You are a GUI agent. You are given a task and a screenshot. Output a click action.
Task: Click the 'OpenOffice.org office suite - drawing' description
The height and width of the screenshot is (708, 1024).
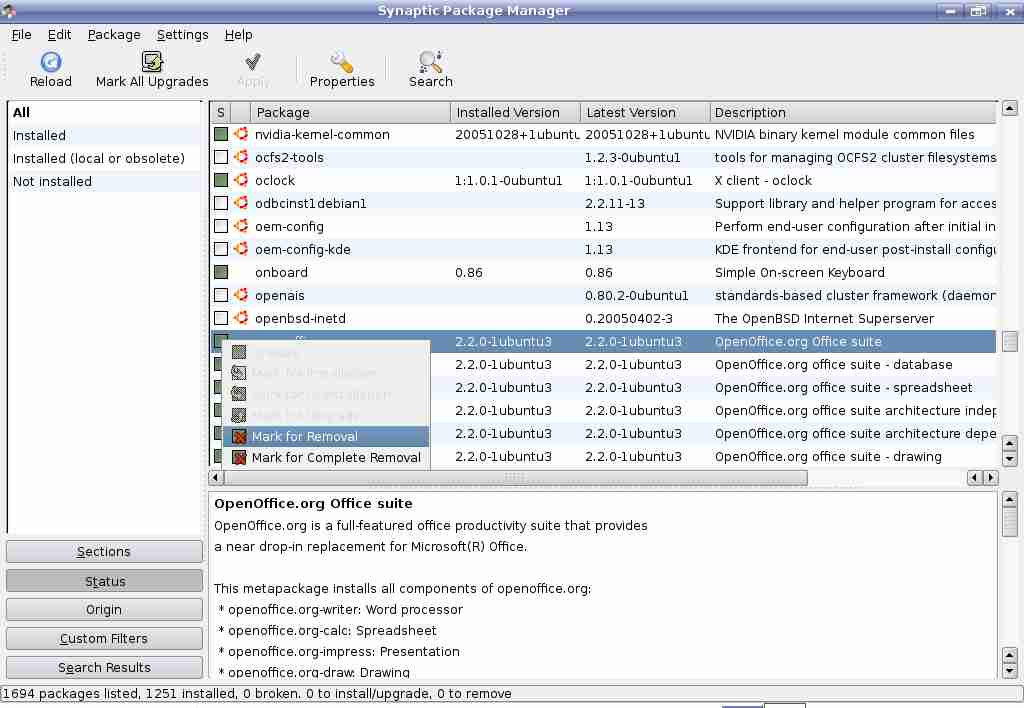click(x=828, y=457)
